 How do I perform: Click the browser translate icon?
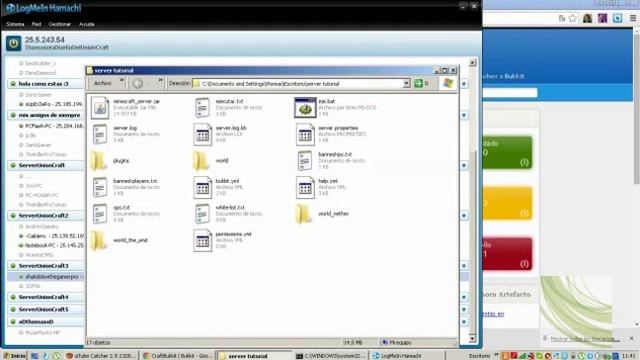pos(562,18)
